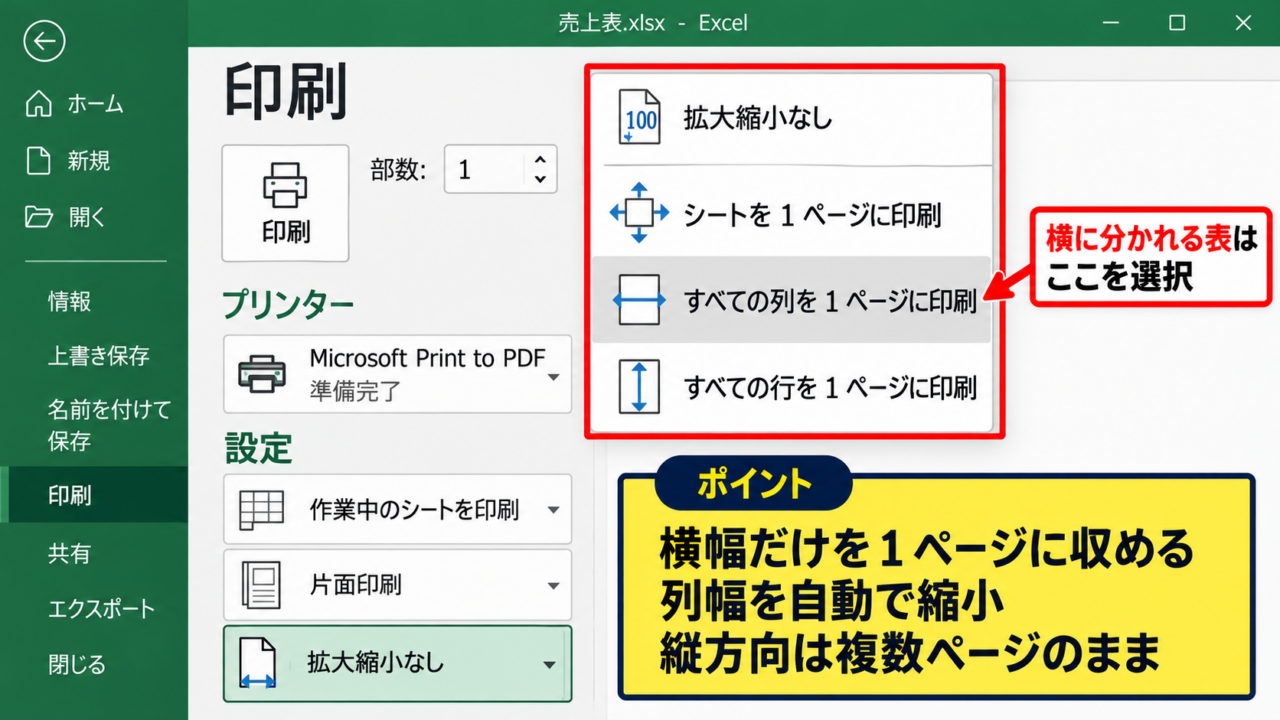Select 印刷 tab in the sidebar
This screenshot has height=720, width=1280.
(94, 495)
